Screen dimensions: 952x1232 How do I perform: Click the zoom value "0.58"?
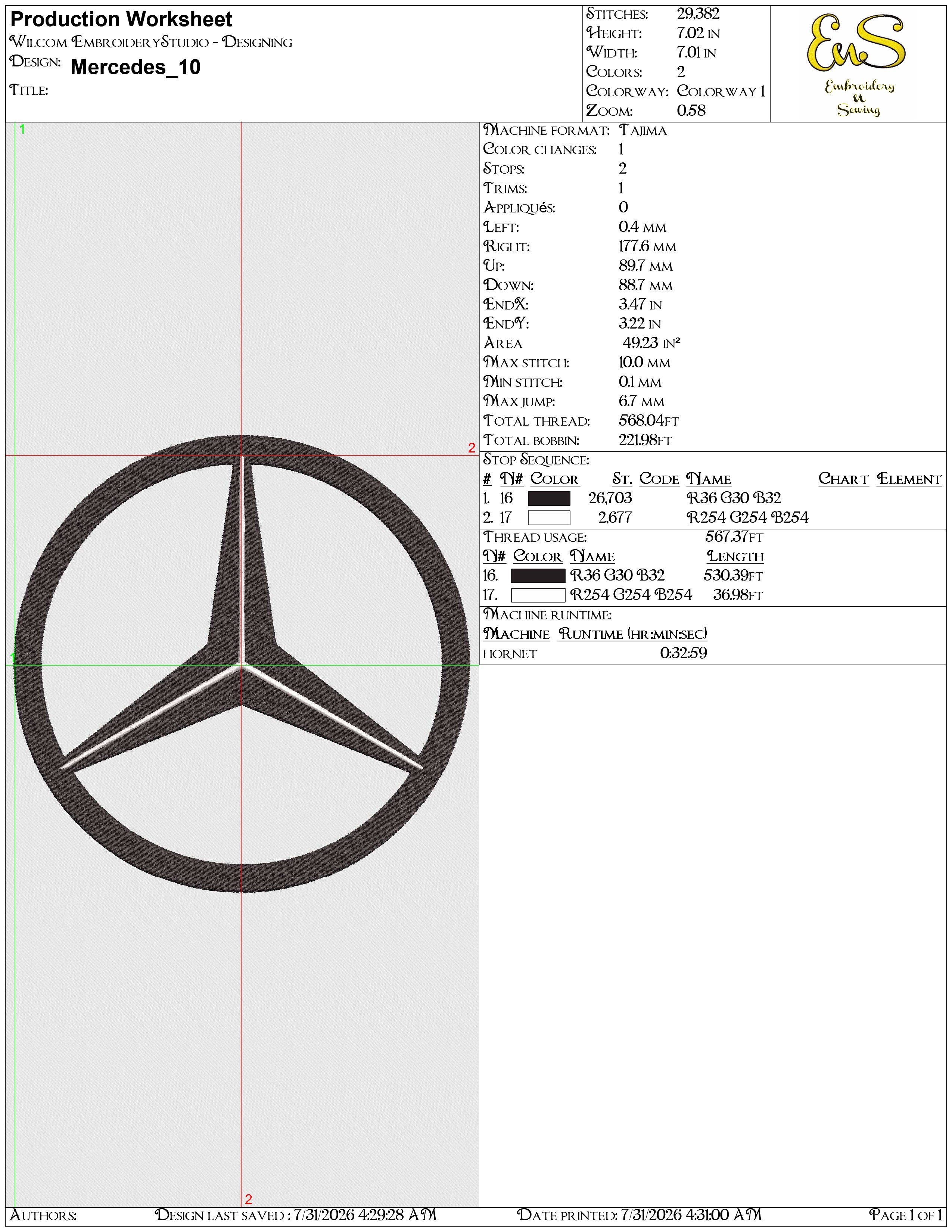pyautogui.click(x=691, y=110)
